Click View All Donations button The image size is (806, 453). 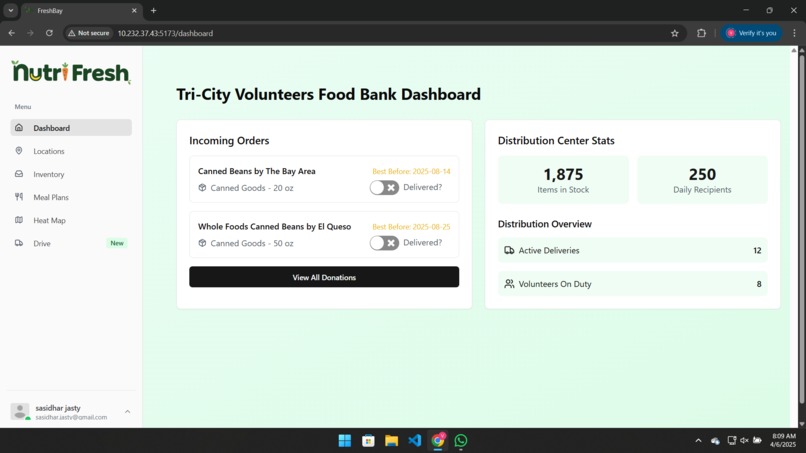tap(324, 277)
